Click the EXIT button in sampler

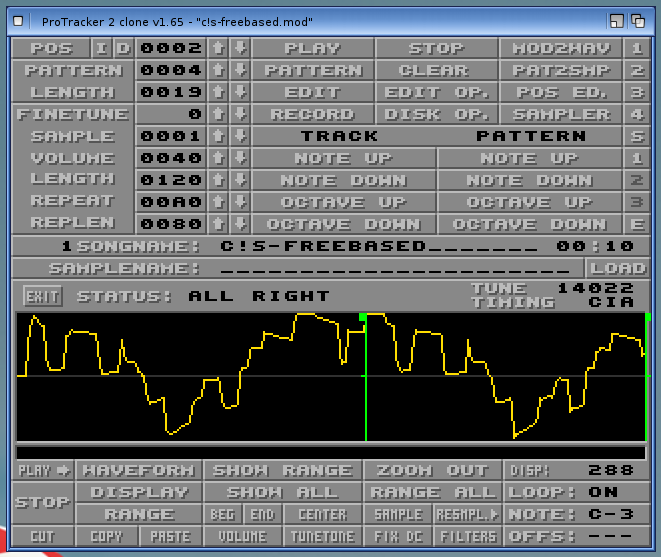coord(41,296)
